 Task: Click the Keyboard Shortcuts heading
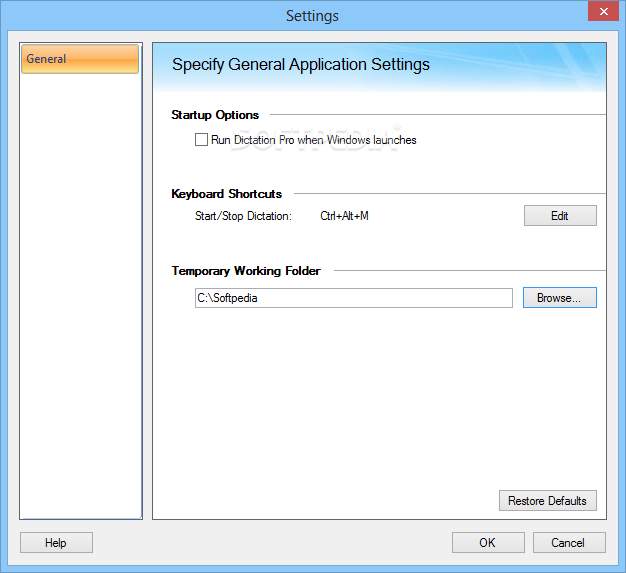[x=226, y=194]
